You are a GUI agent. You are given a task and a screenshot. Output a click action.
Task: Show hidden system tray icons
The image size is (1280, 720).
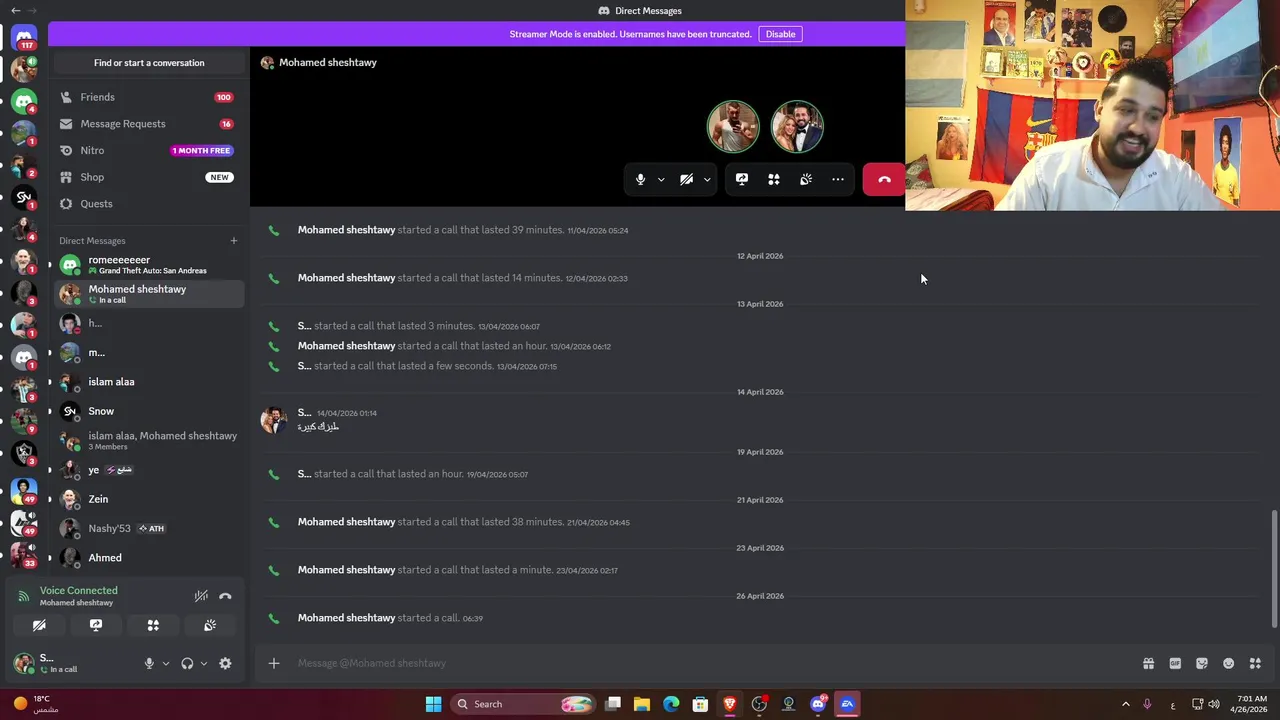click(x=1125, y=704)
